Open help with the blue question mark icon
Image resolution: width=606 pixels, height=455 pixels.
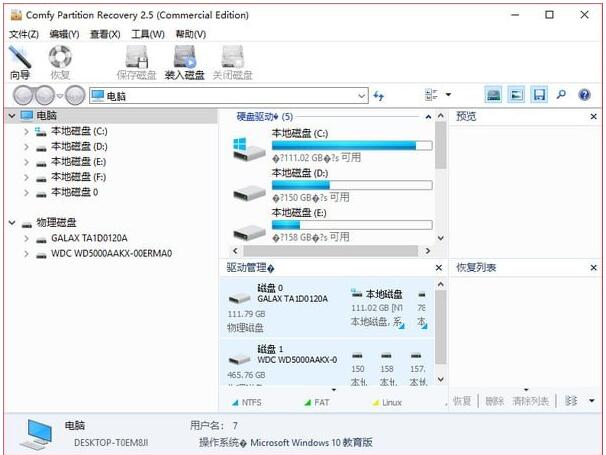[x=584, y=95]
